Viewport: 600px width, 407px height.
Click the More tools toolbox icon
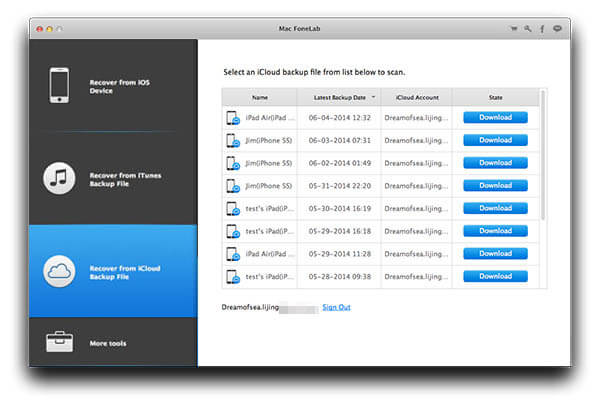coord(59,343)
